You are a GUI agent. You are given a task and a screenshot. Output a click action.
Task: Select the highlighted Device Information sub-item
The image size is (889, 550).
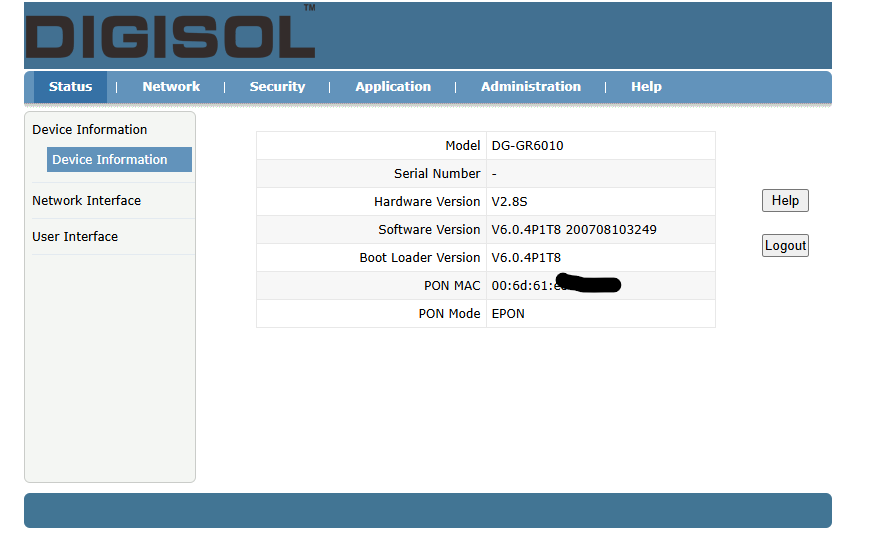click(119, 159)
